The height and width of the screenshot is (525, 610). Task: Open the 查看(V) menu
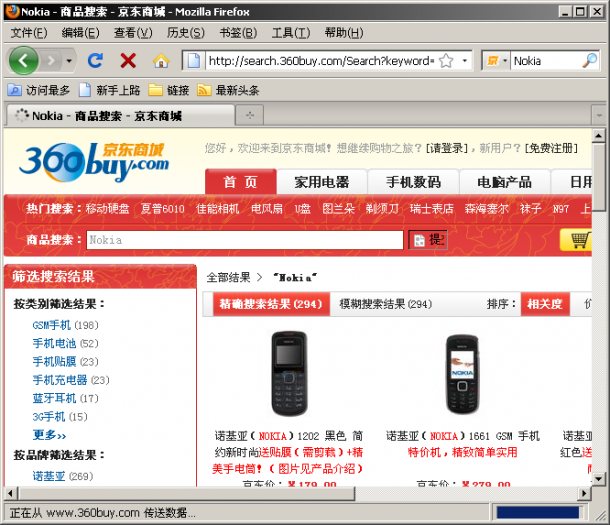133,33
